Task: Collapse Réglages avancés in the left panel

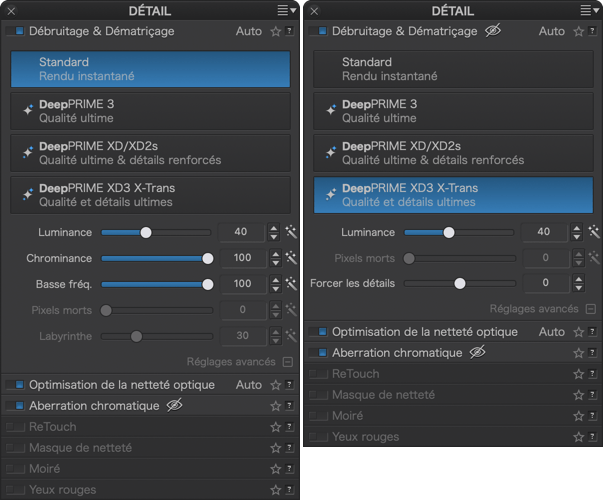Action: click(x=288, y=362)
